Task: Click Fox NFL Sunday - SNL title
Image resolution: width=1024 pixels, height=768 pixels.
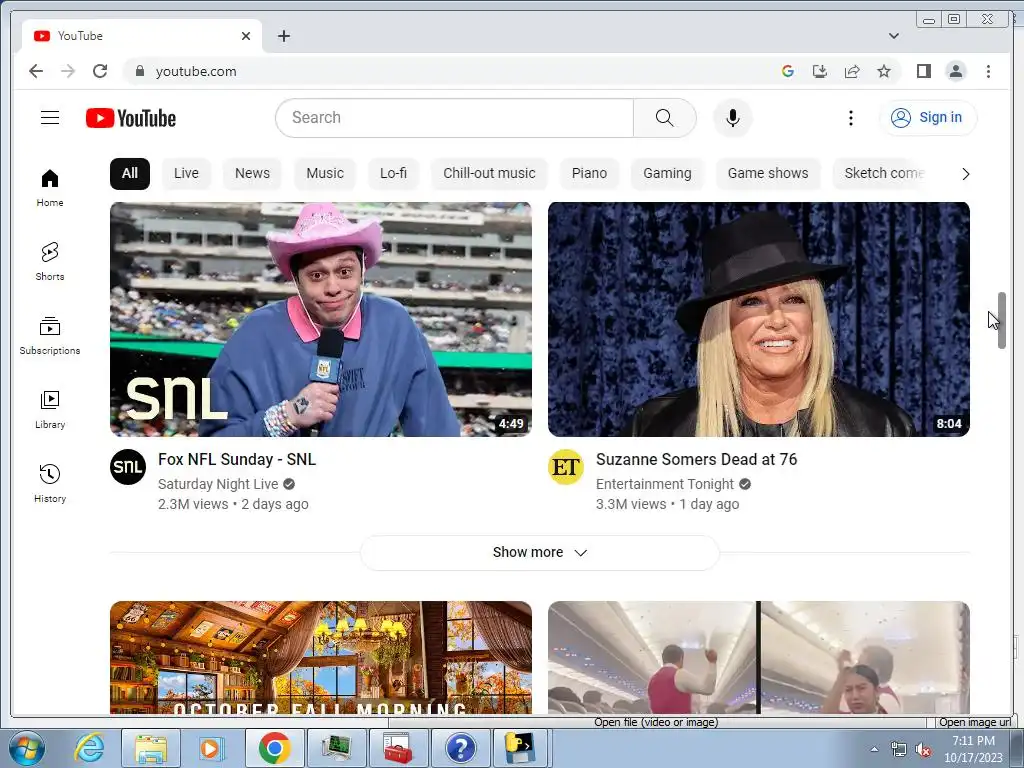Action: 237,459
